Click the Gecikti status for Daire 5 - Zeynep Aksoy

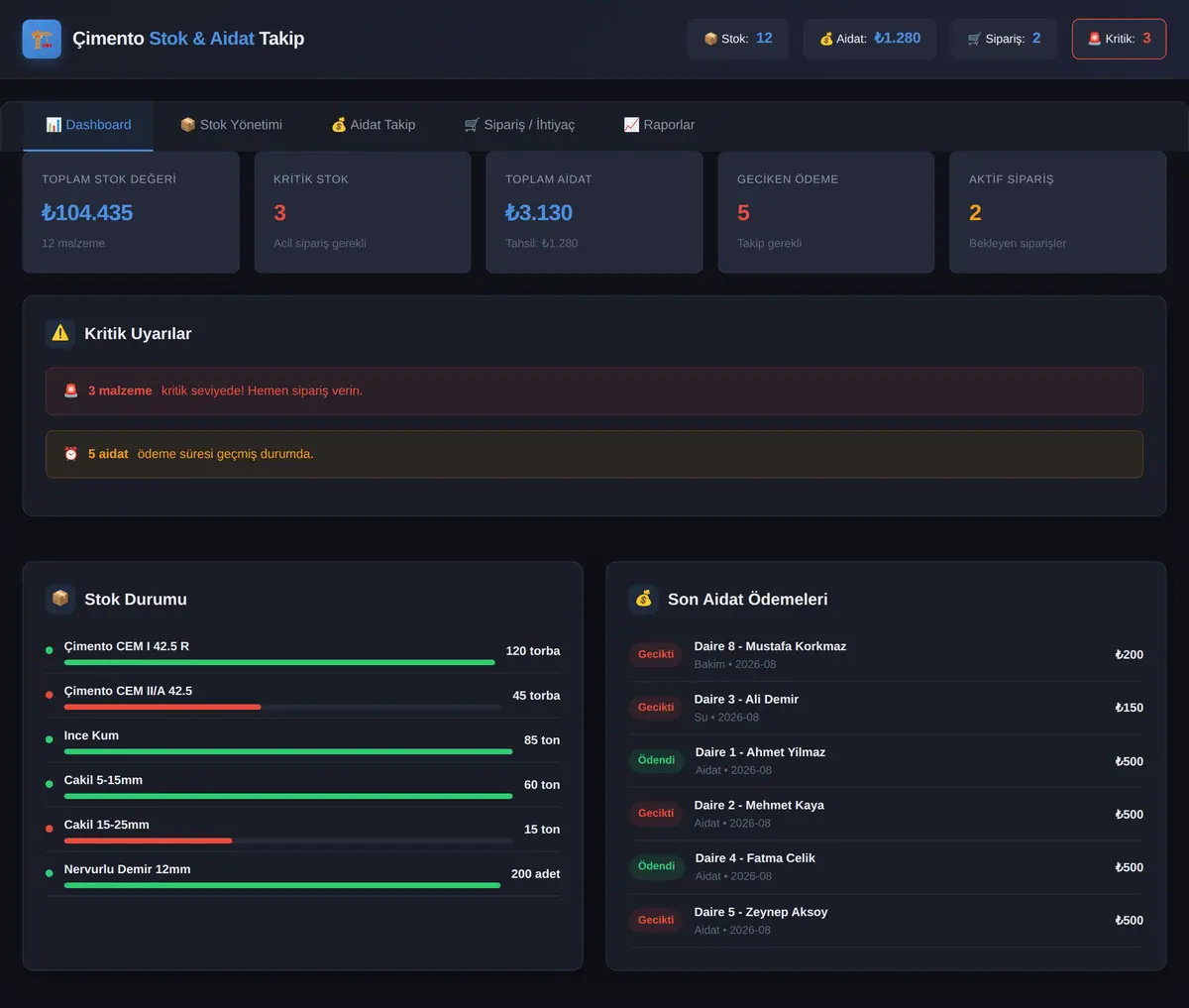click(656, 920)
